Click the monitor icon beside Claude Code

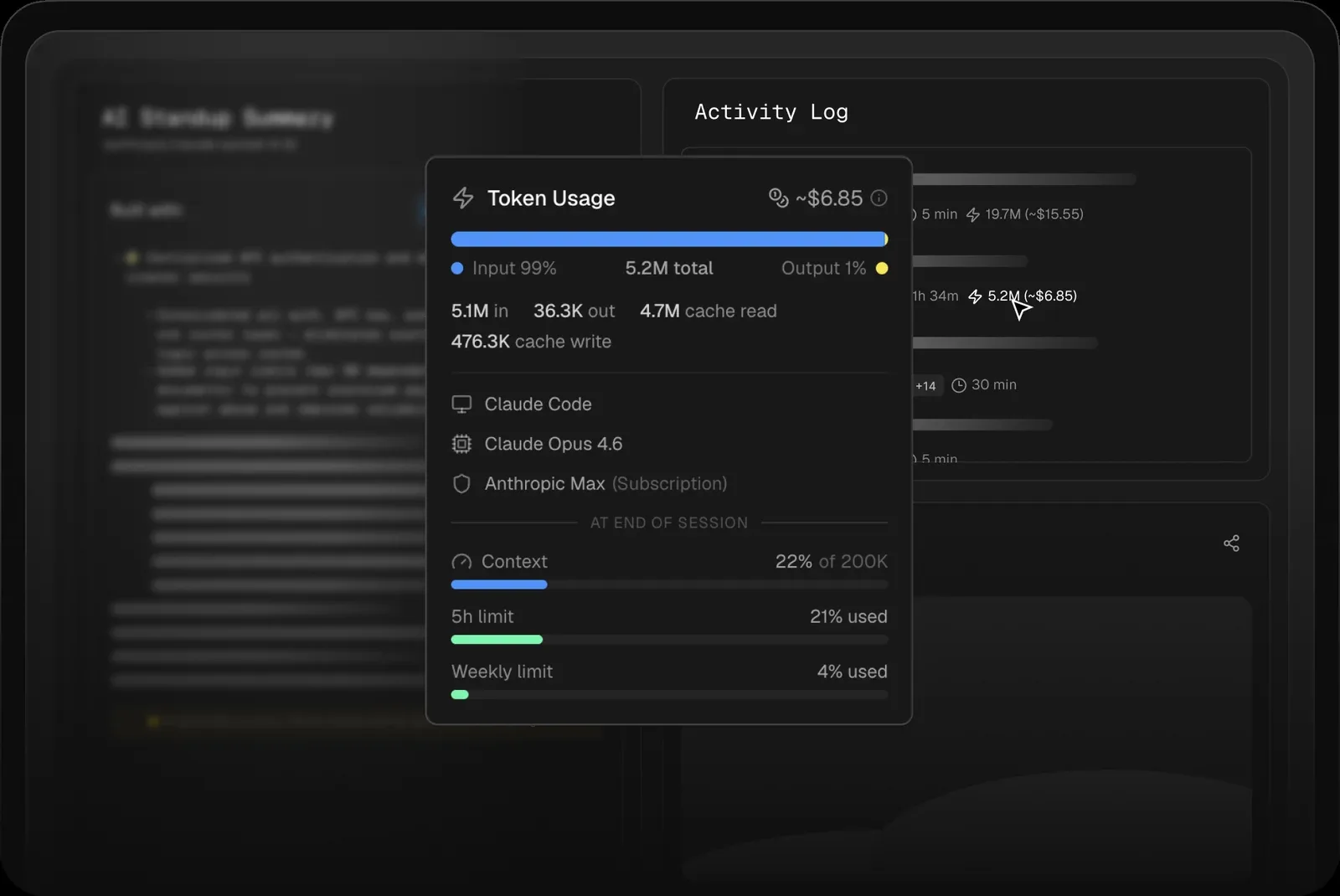click(x=461, y=404)
